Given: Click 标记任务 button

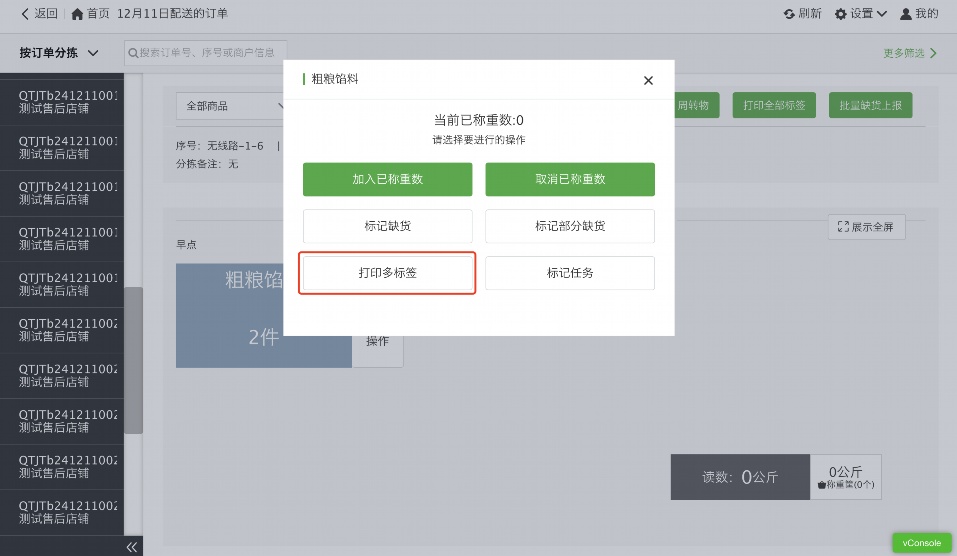Looking at the screenshot, I should coord(570,272).
